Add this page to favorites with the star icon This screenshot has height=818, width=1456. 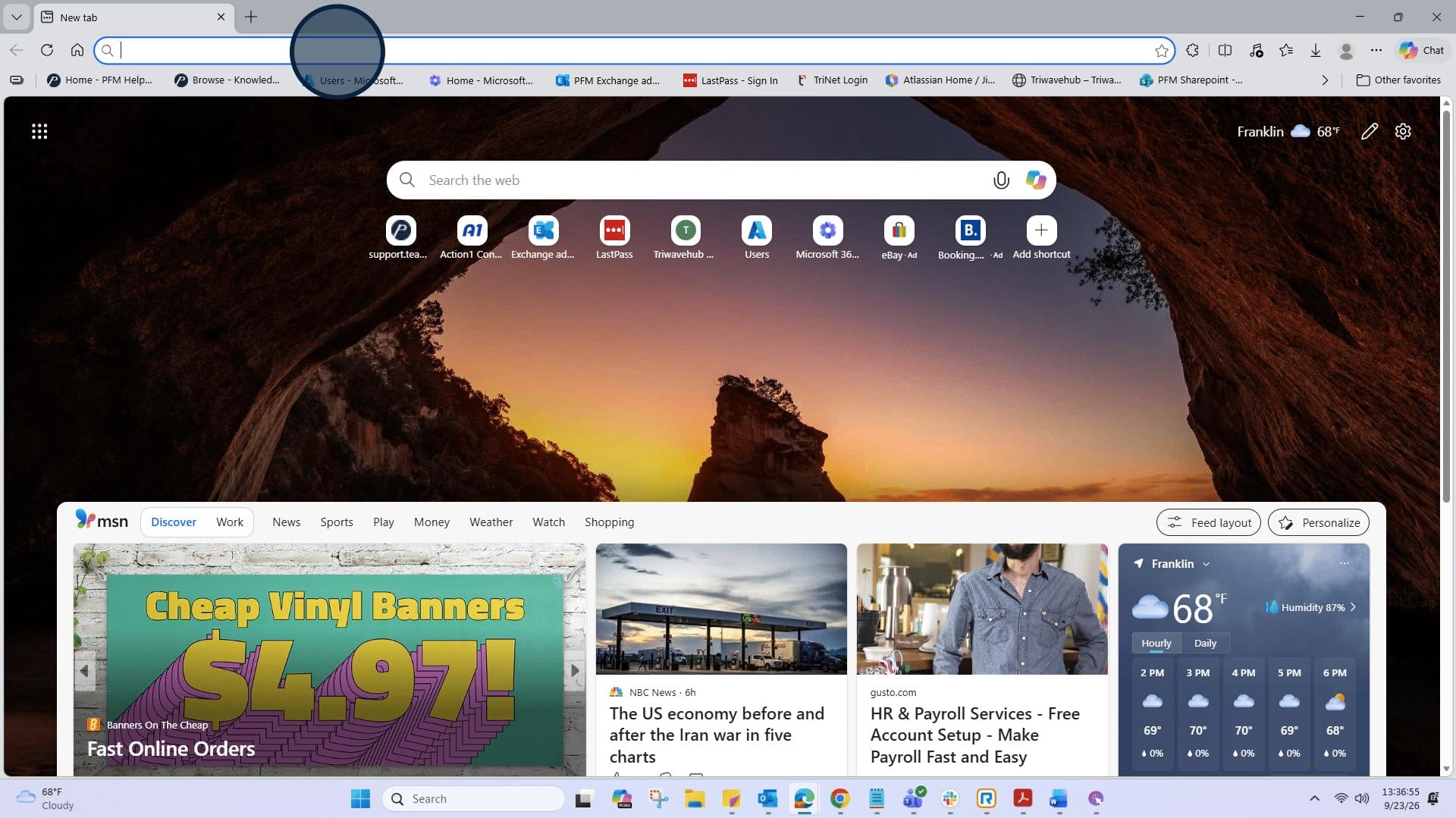tap(1162, 51)
